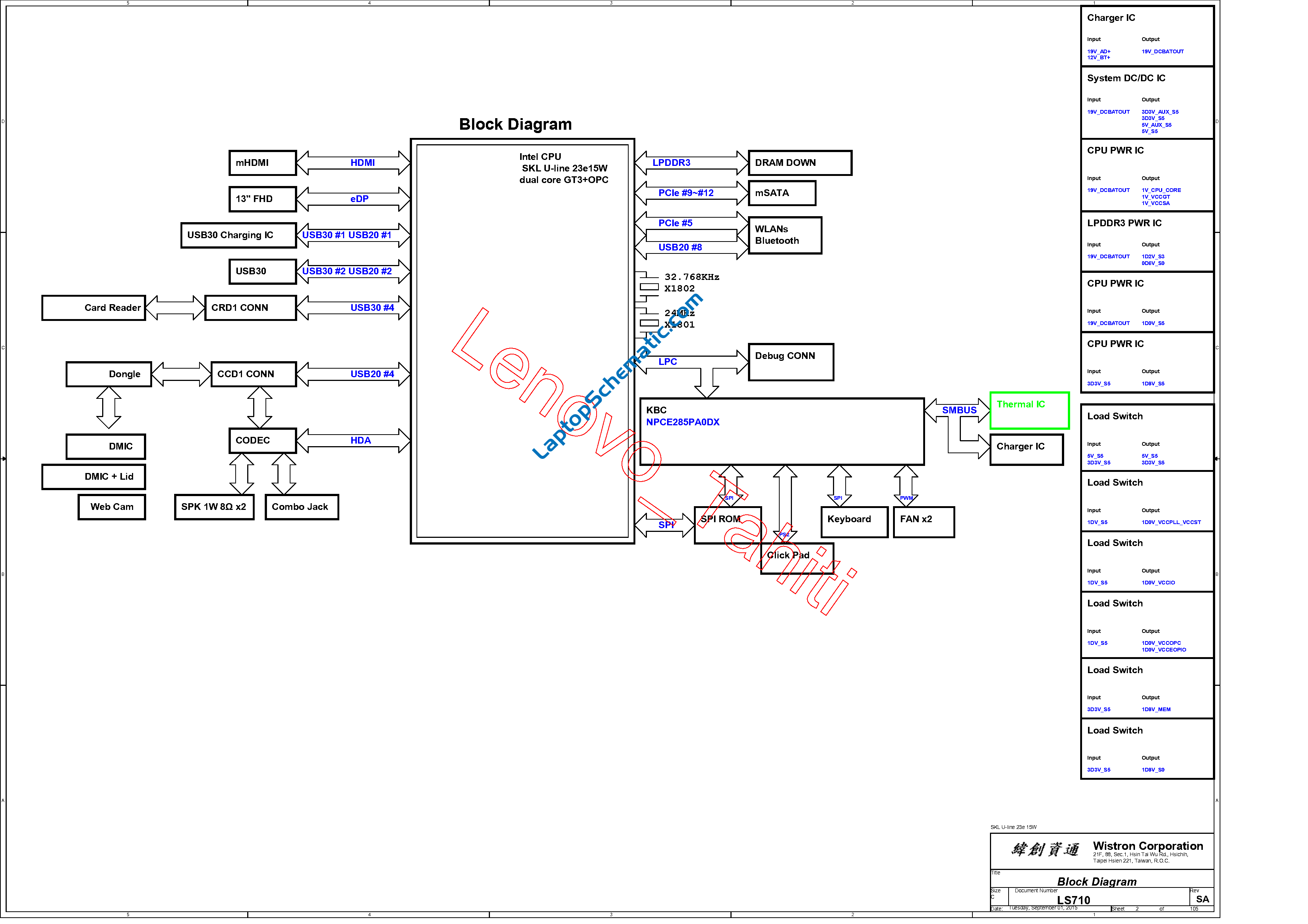Image resolution: width=1308 pixels, height=924 pixels.
Task: Click the 'Charger IC' block beside the KBC
Action: click(1026, 450)
